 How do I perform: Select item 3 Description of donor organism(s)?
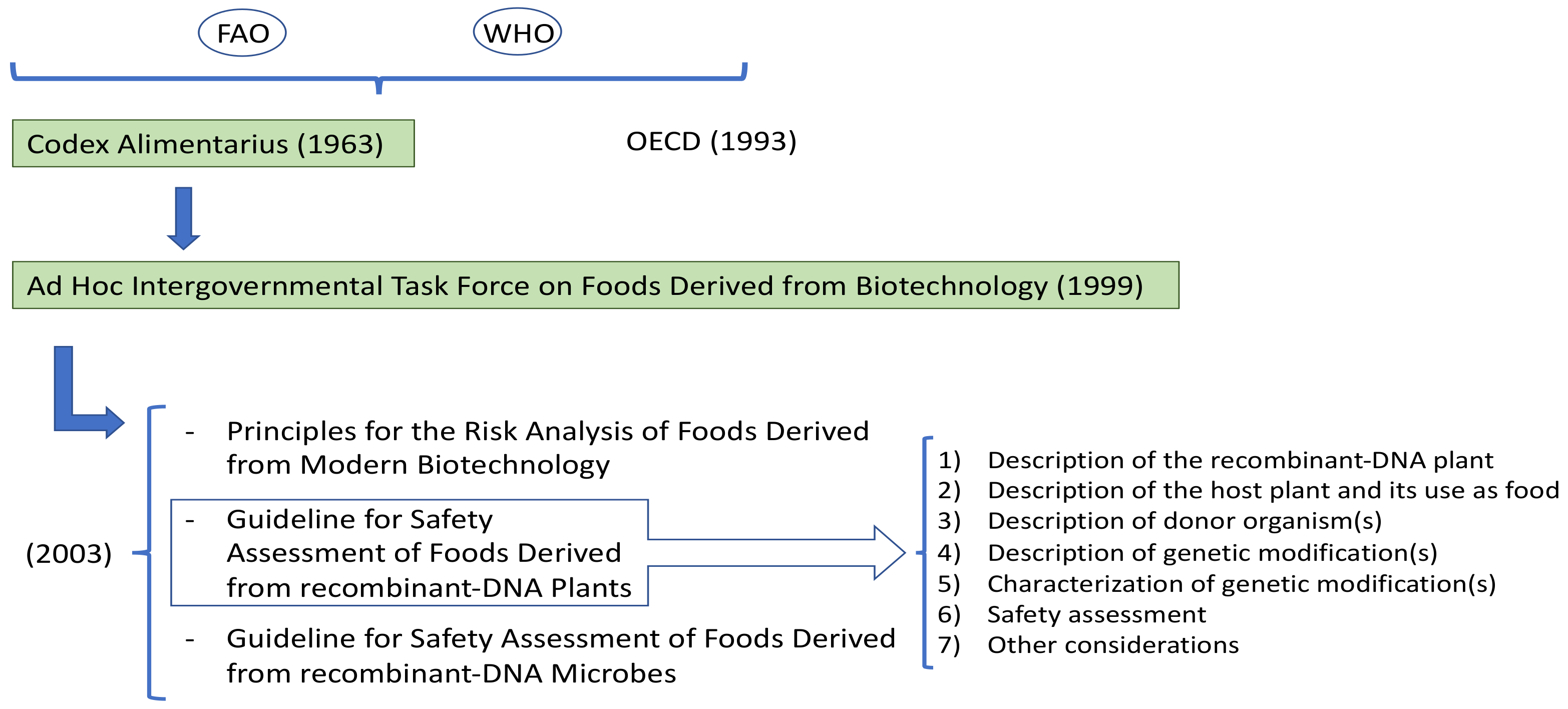coord(1184,521)
